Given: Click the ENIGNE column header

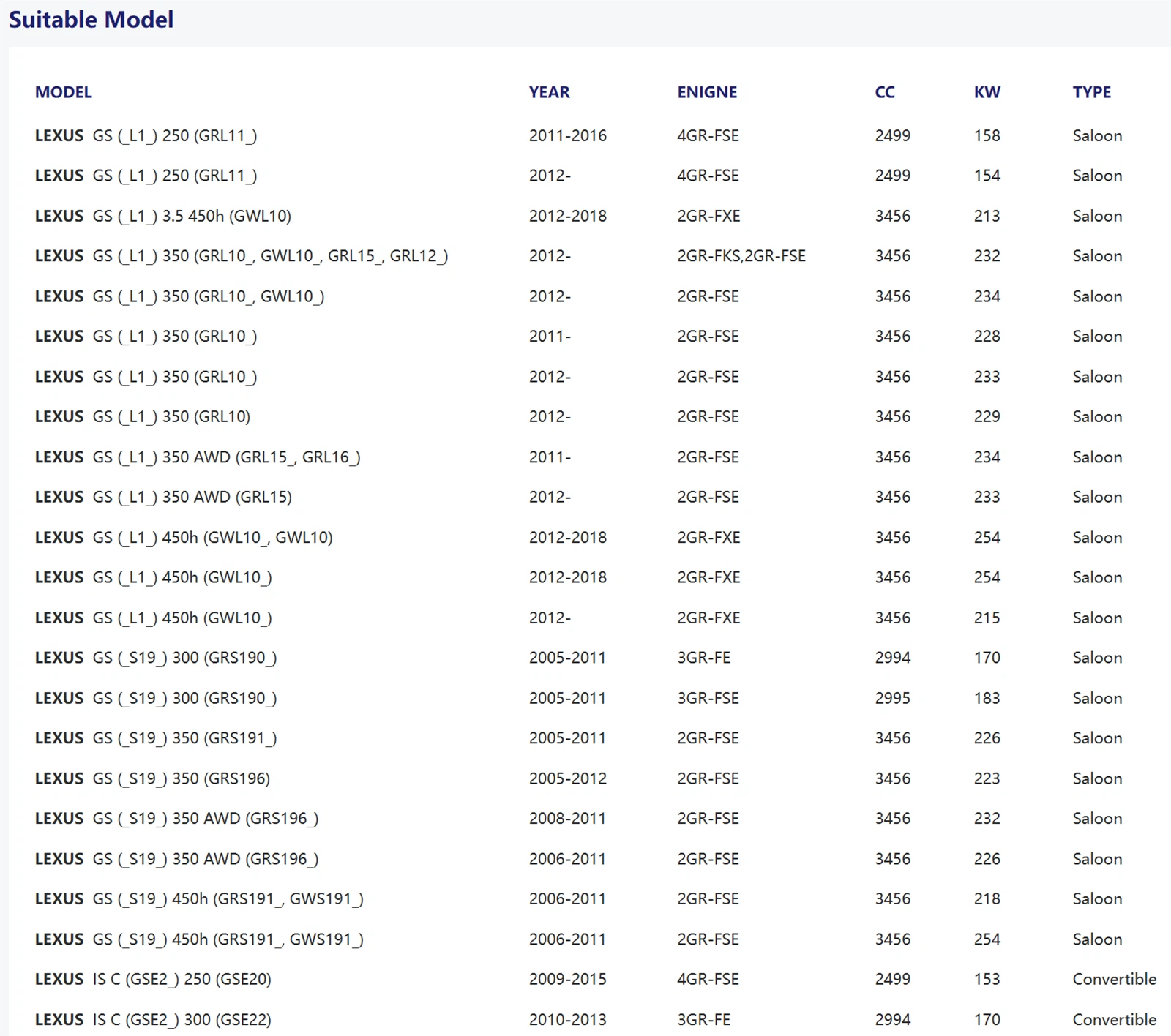Looking at the screenshot, I should [x=707, y=92].
